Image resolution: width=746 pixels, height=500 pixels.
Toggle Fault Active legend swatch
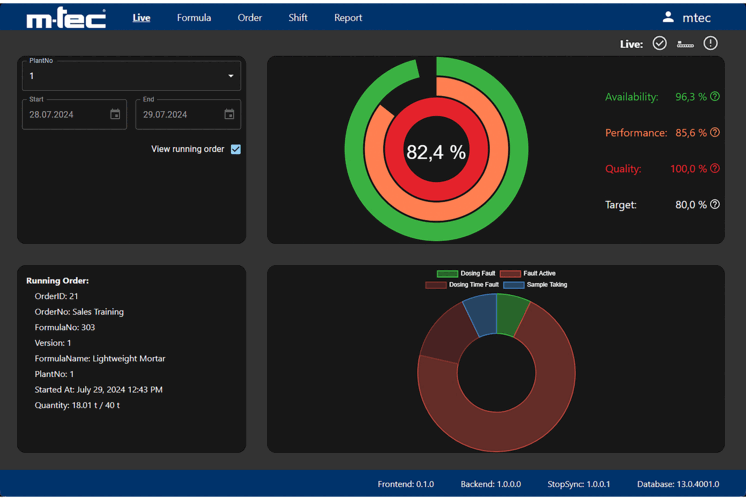pyautogui.click(x=510, y=273)
